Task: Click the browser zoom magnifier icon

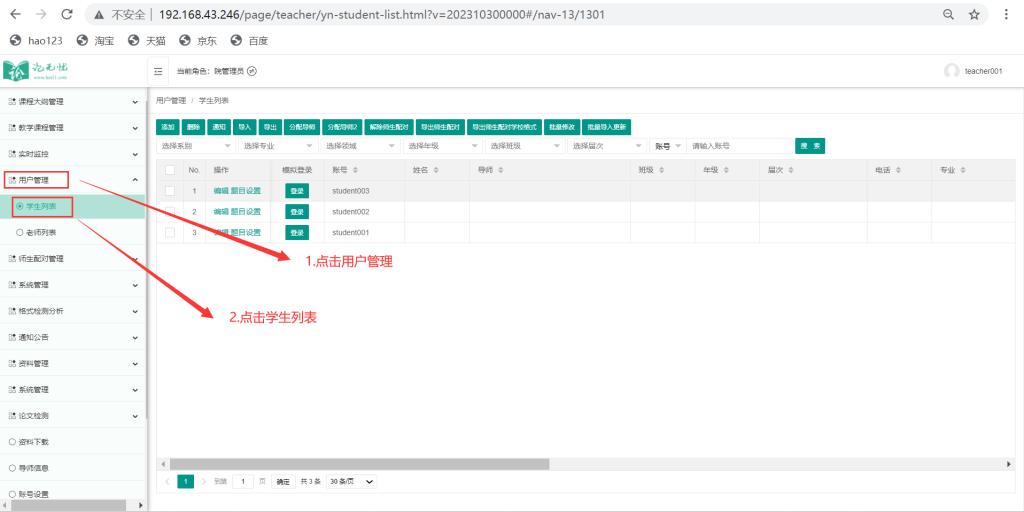Action: 948,15
